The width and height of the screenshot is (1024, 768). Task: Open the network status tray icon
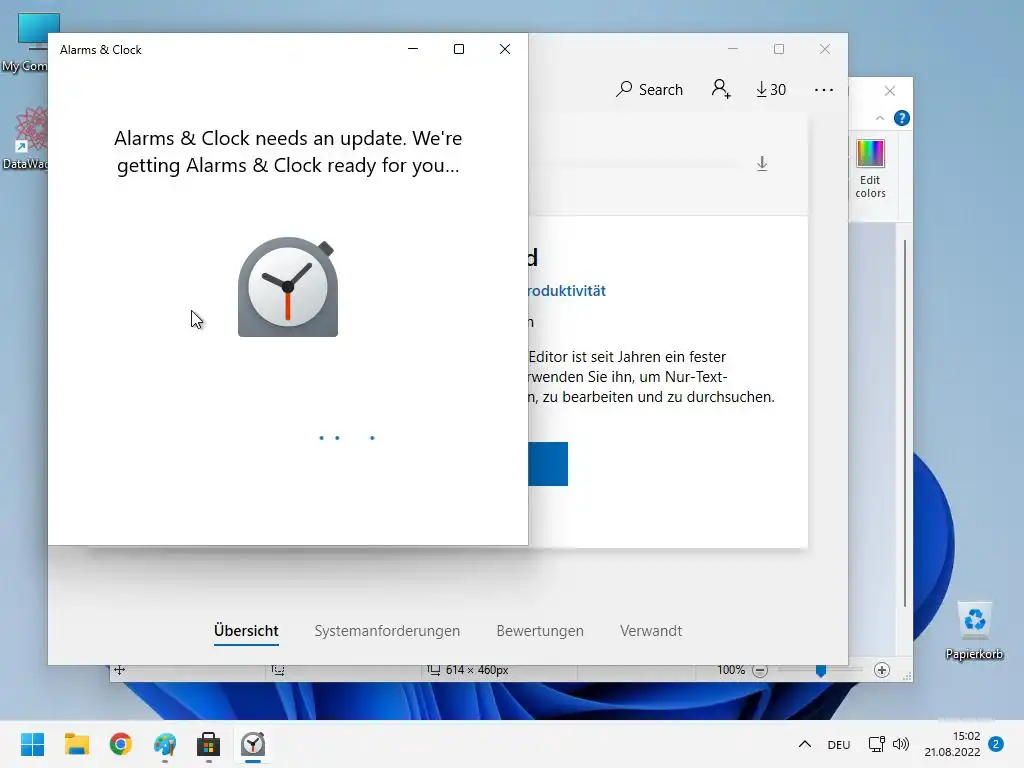click(x=876, y=744)
